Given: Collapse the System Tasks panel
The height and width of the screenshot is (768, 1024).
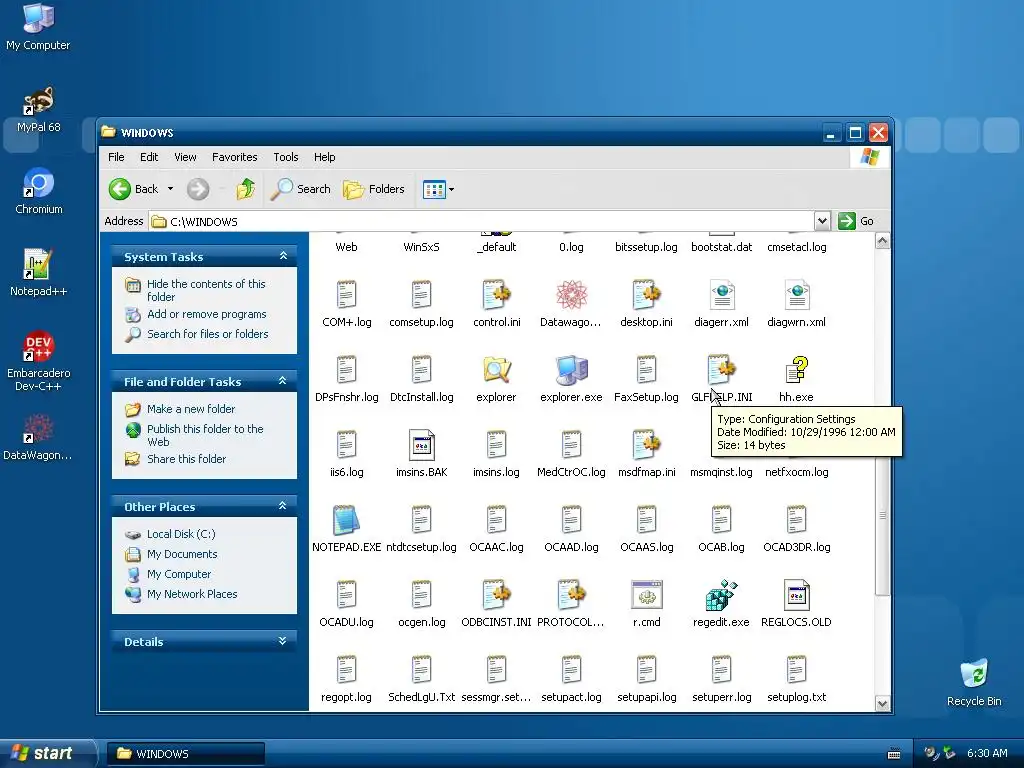Looking at the screenshot, I should click(x=283, y=256).
